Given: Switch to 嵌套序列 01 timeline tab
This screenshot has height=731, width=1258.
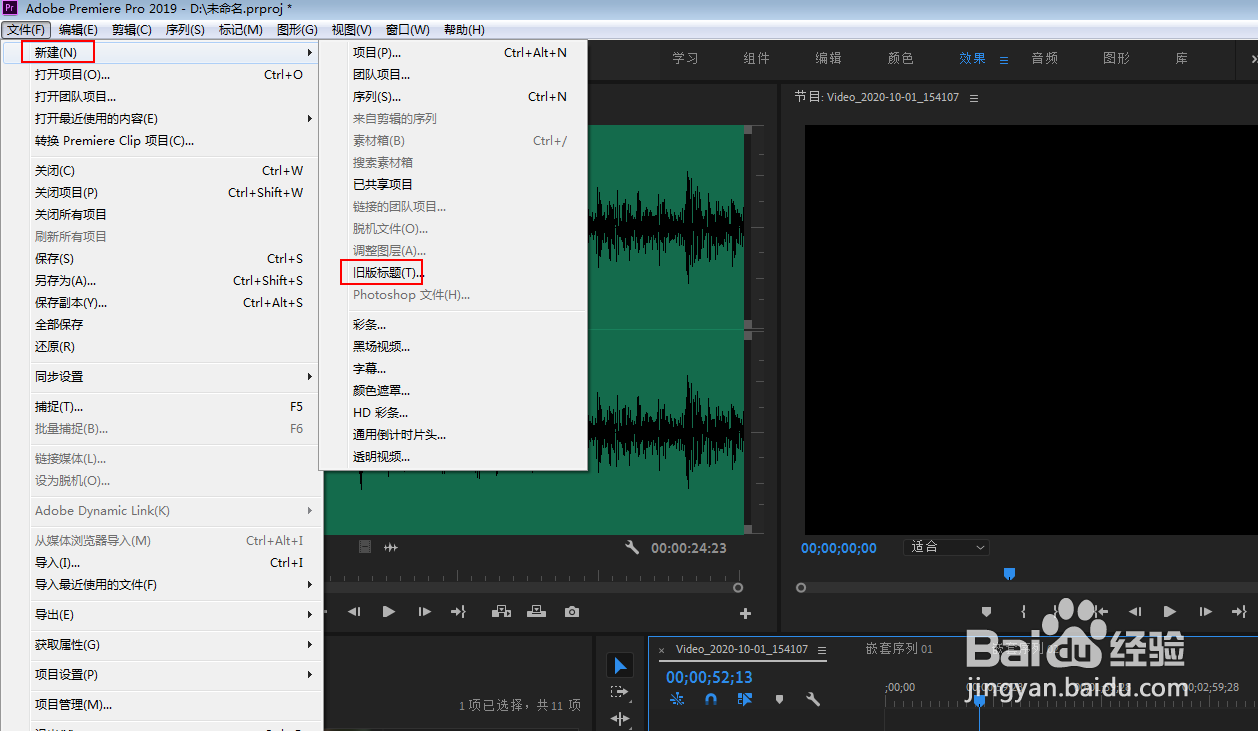Looking at the screenshot, I should click(x=899, y=649).
